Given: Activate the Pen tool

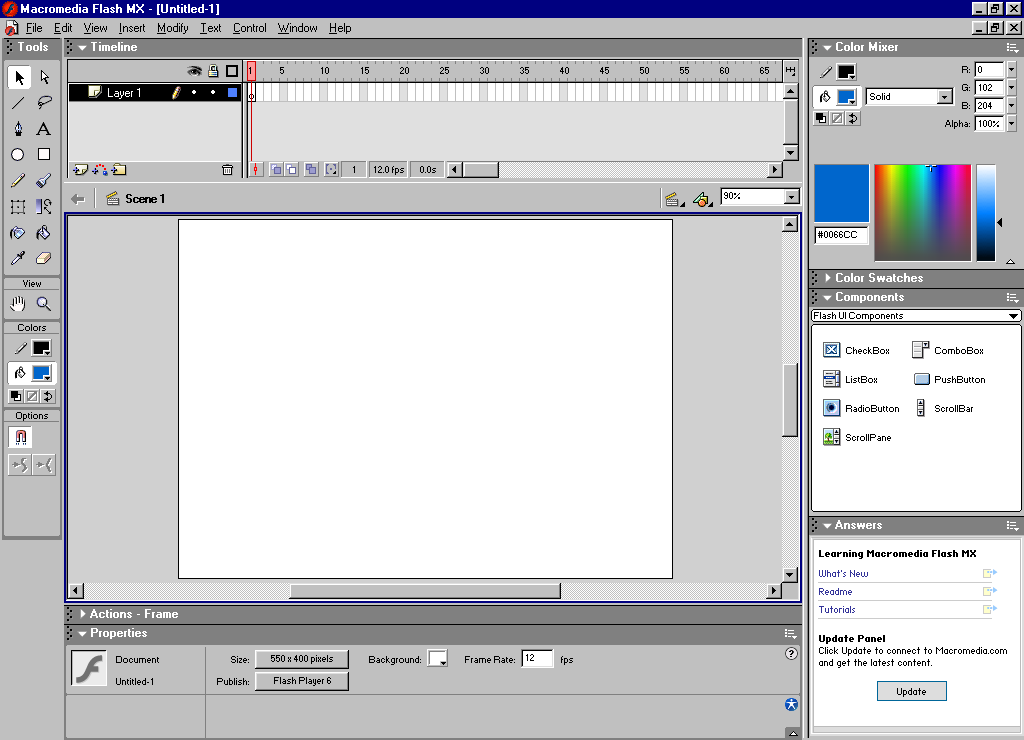Looking at the screenshot, I should (18, 129).
